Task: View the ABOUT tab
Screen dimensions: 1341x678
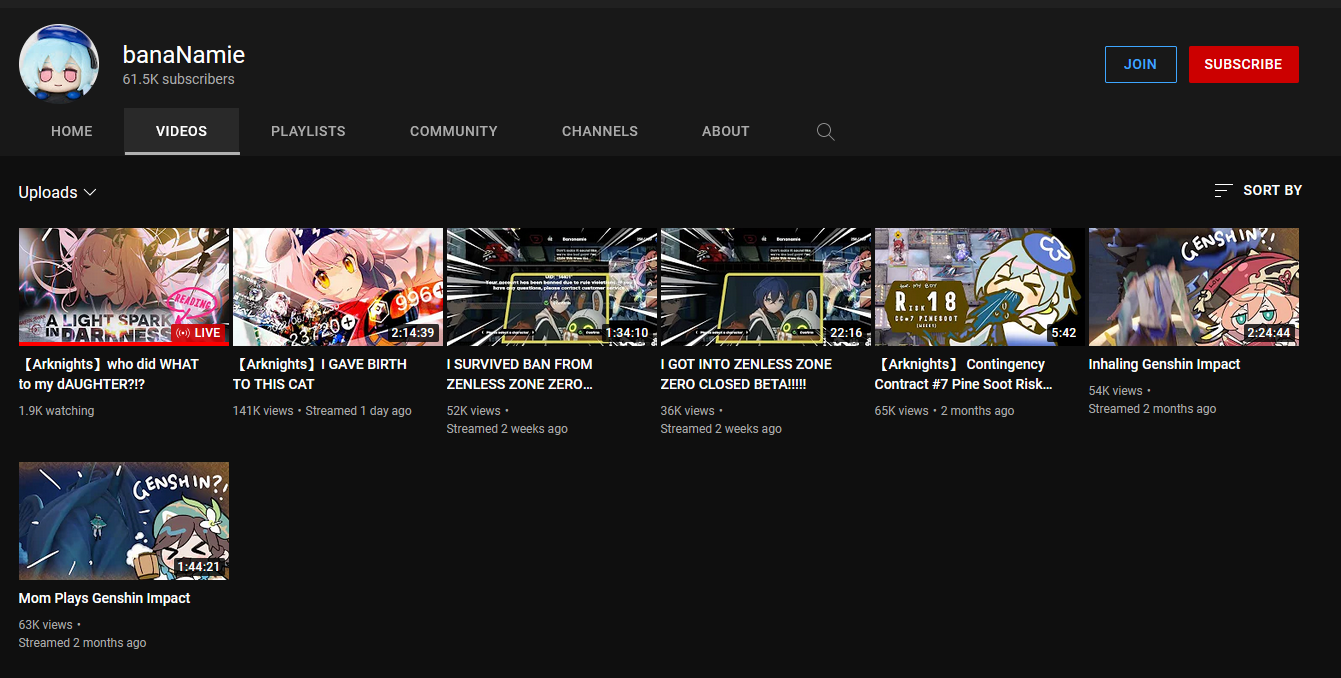Action: tap(725, 131)
